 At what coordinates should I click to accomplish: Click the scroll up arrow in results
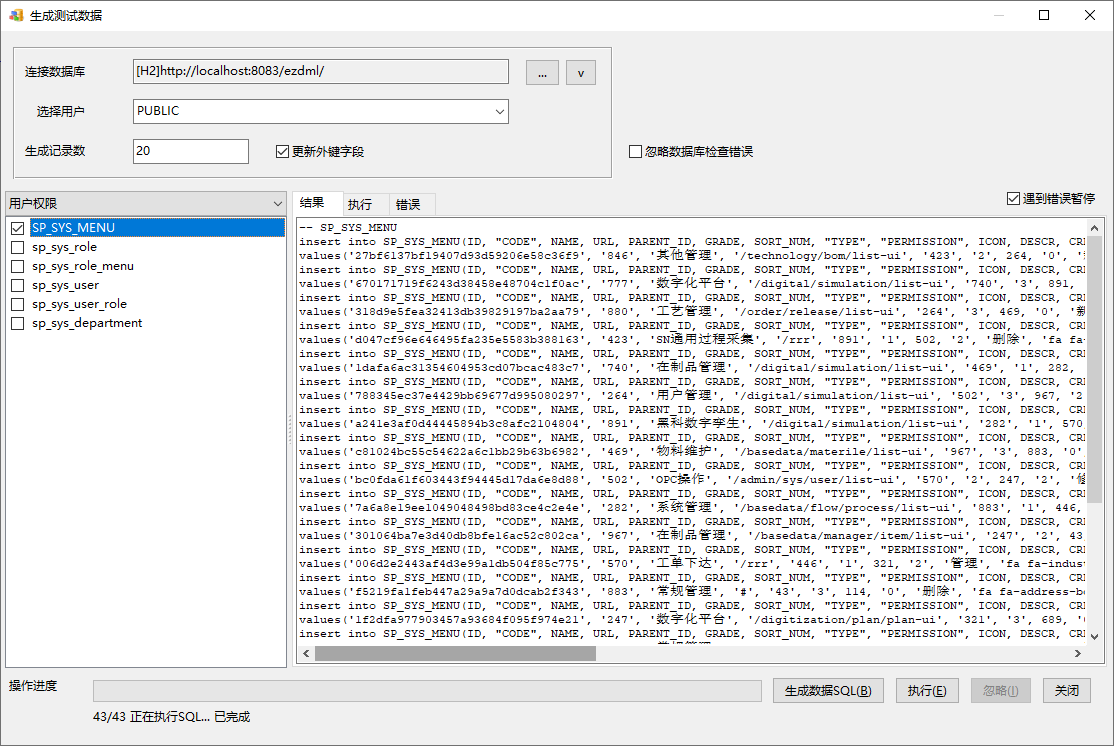click(1094, 228)
